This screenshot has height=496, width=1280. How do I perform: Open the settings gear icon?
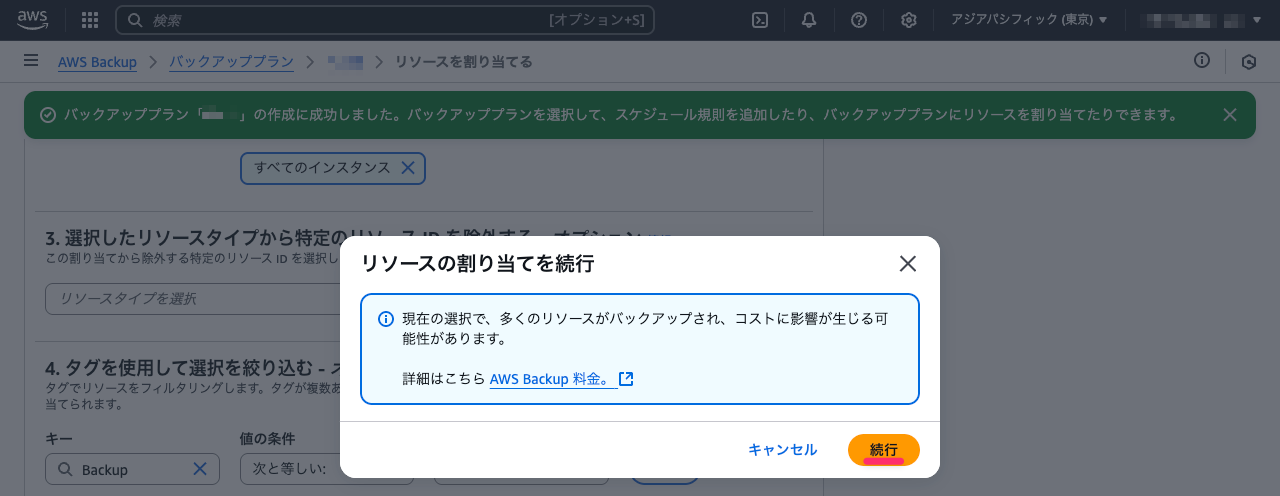[x=908, y=20]
